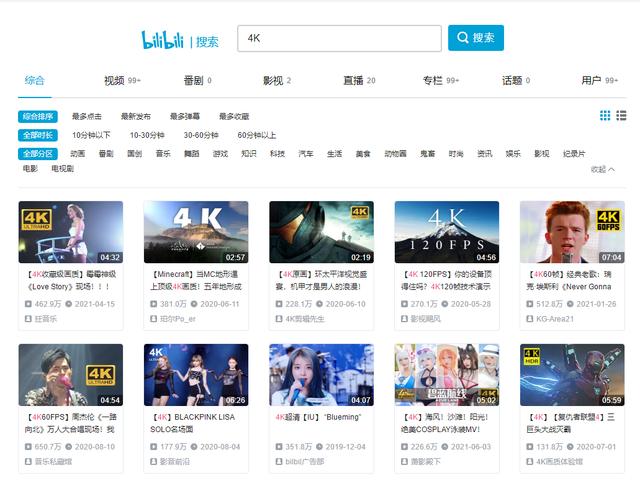Filter duration to 60分钟以上
The height and width of the screenshot is (483, 640).
point(256,135)
